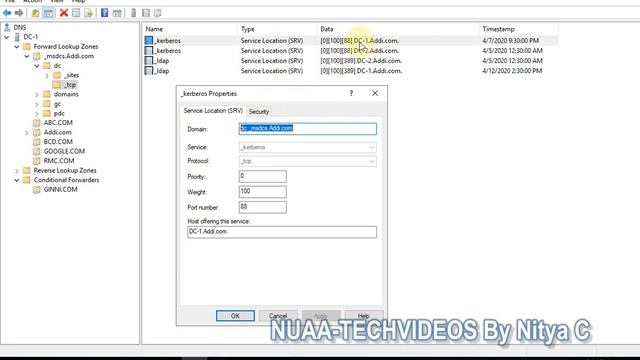Image resolution: width=640 pixels, height=360 pixels.
Task: Collapse the _msdcs.Addi.com zone
Action: 27,56
